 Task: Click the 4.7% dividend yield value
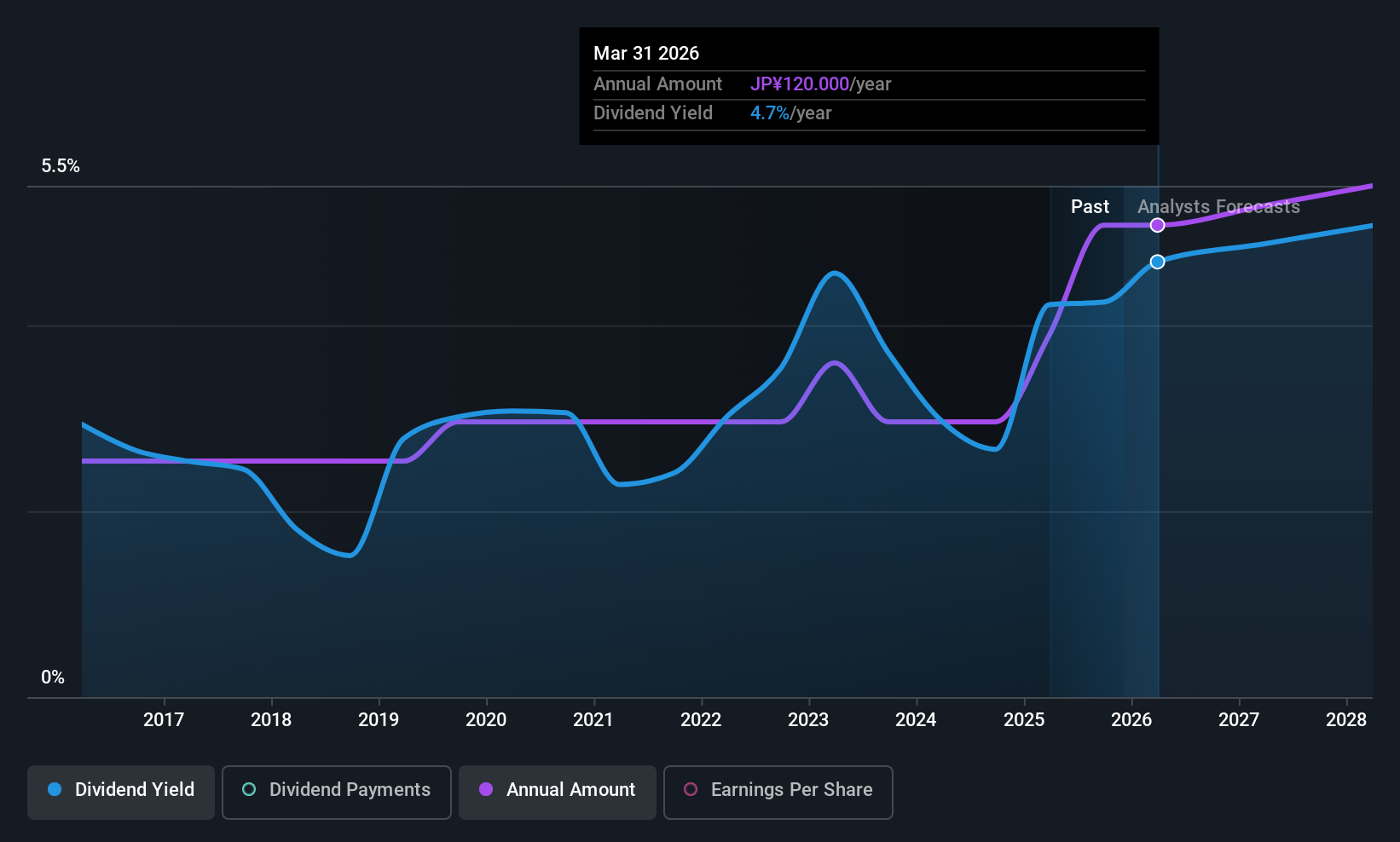[770, 113]
